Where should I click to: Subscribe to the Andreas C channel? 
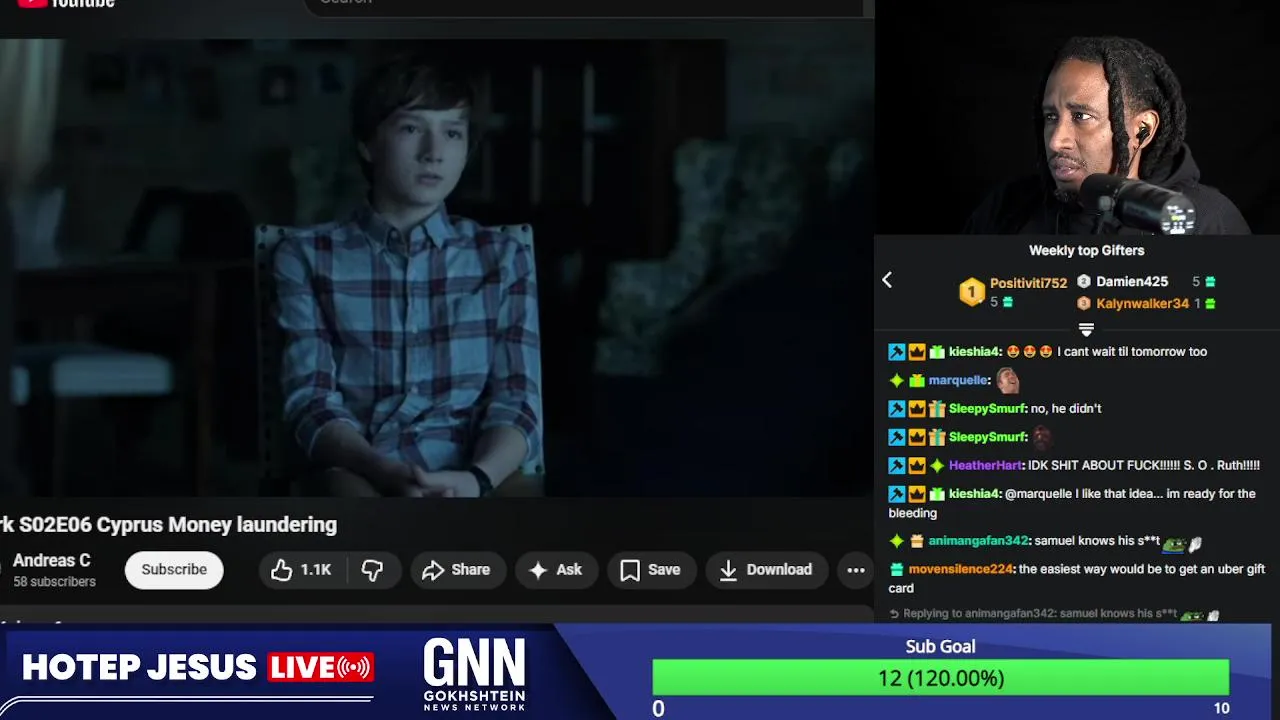pyautogui.click(x=174, y=569)
